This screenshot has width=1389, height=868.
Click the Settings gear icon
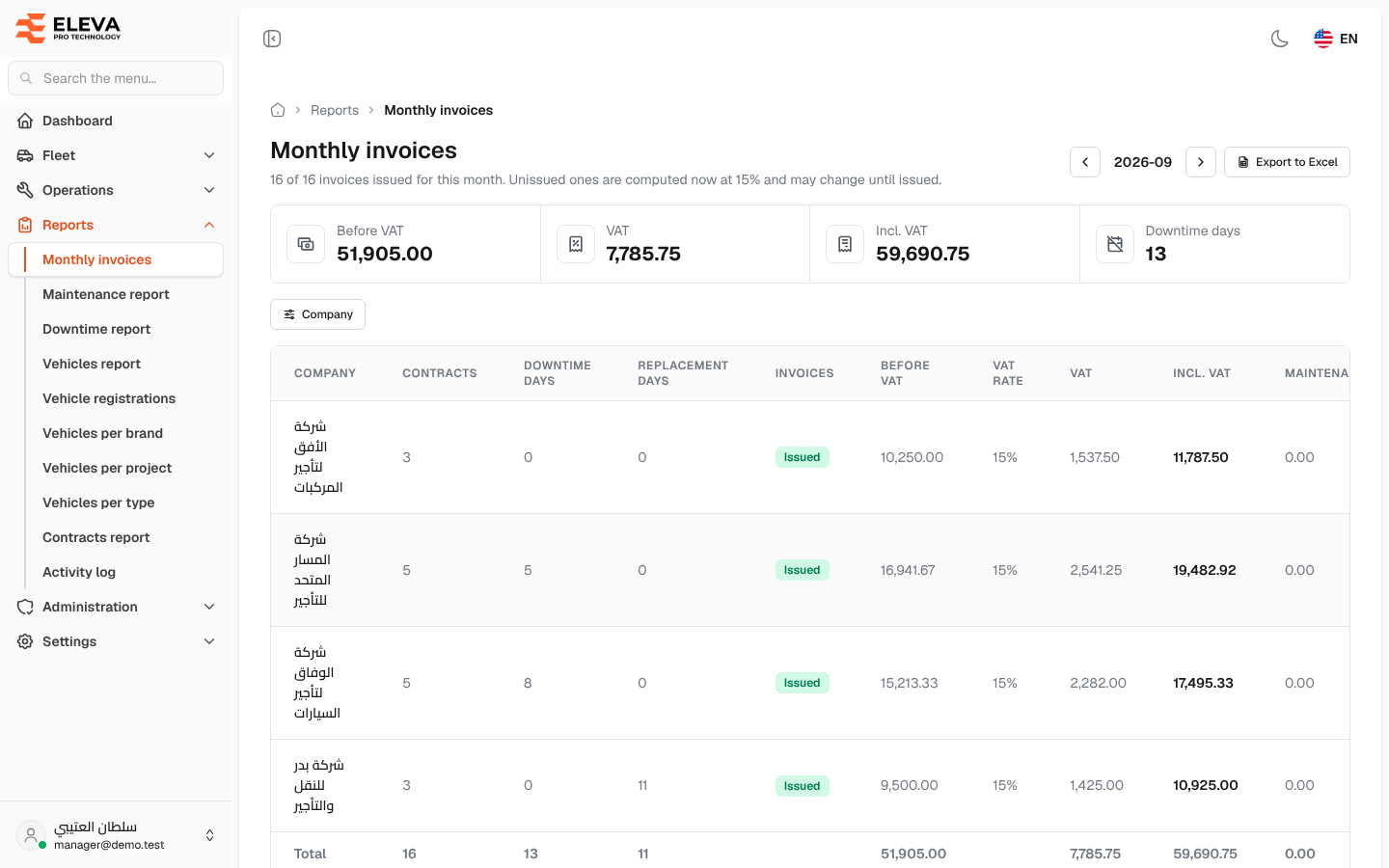tap(25, 641)
